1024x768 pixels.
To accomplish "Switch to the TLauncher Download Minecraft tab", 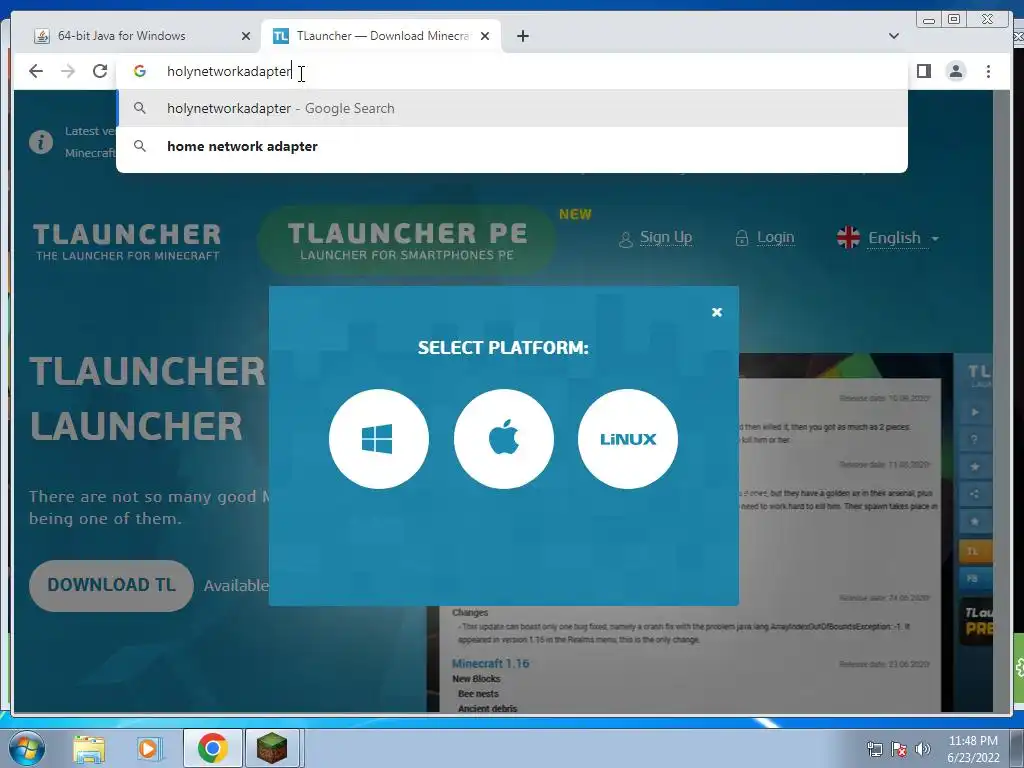I will click(380, 36).
